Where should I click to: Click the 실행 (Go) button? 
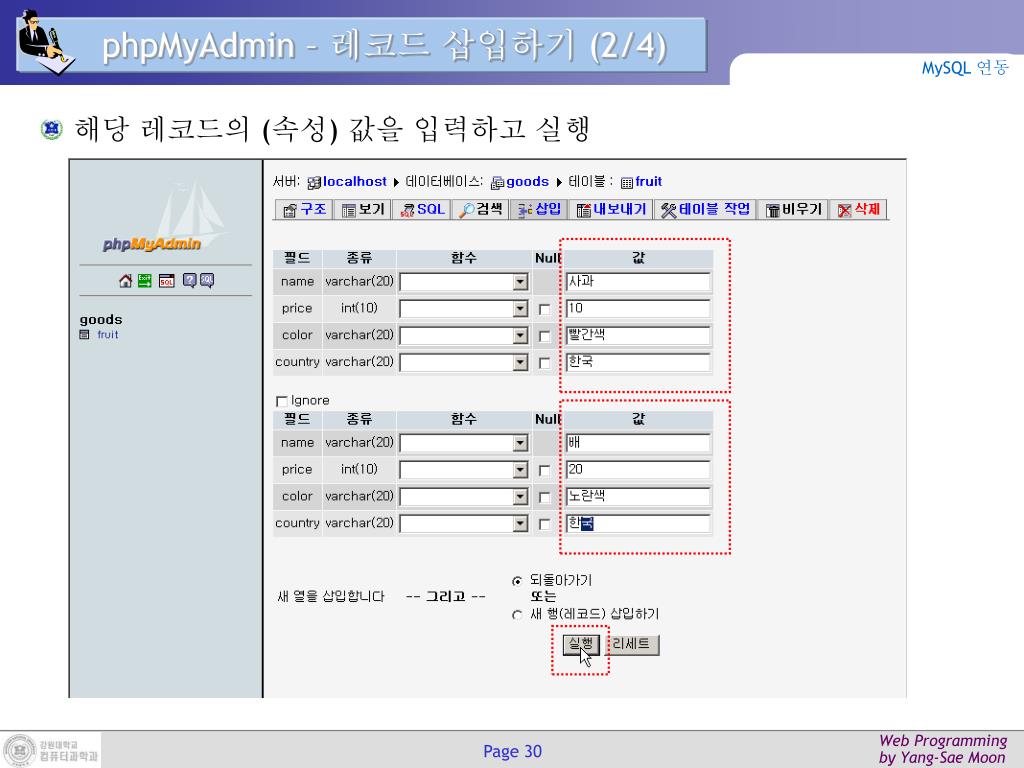(x=581, y=645)
